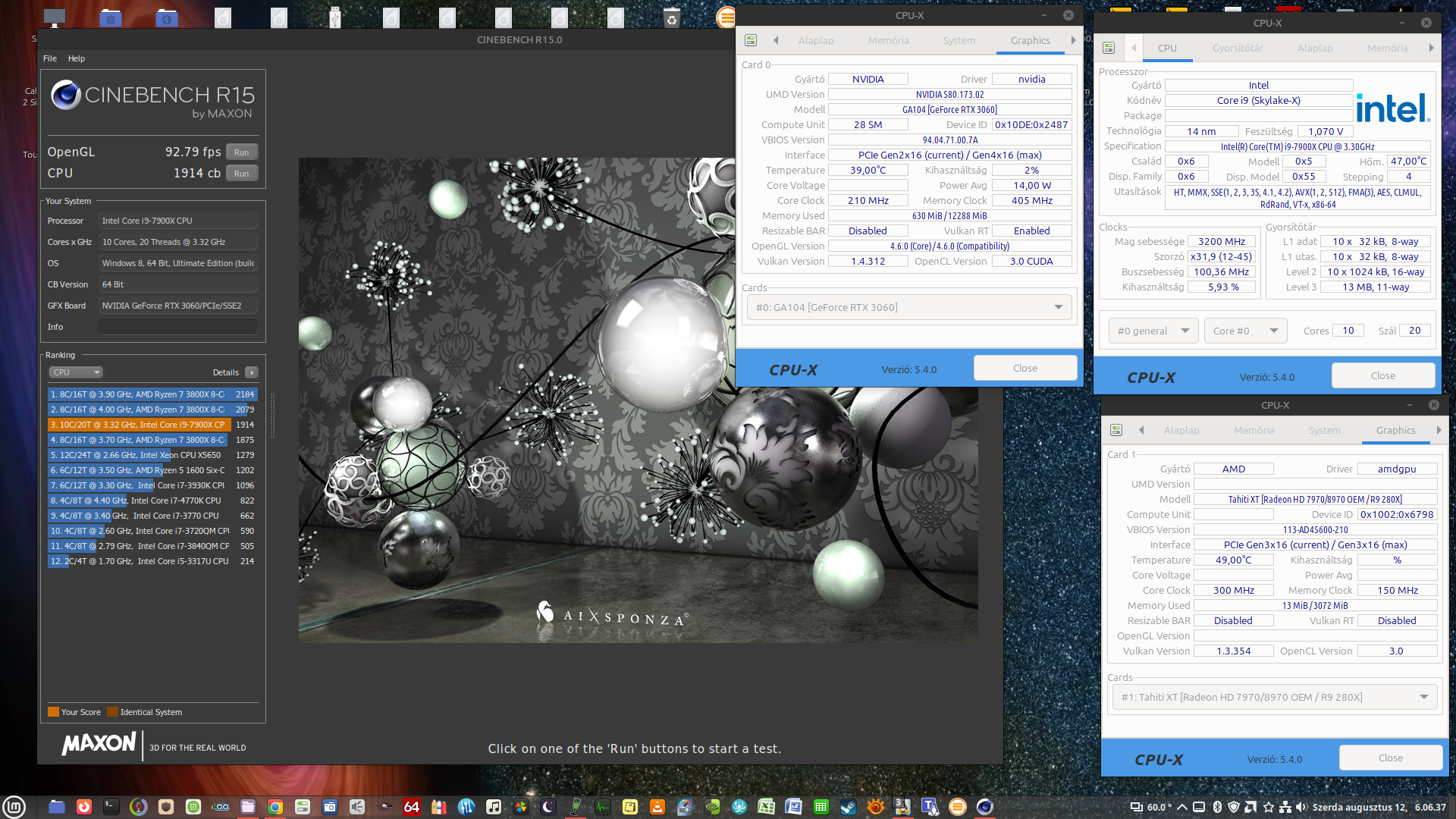Switch to Memória tab in CPU-X Card 0 window
Screen dimensions: 1456x819
pos(889,40)
